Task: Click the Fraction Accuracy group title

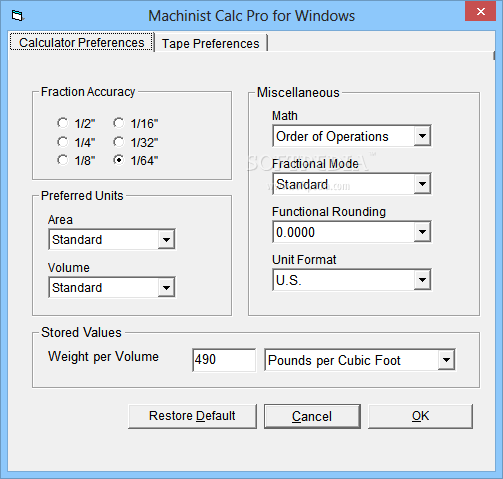Action: [x=88, y=92]
